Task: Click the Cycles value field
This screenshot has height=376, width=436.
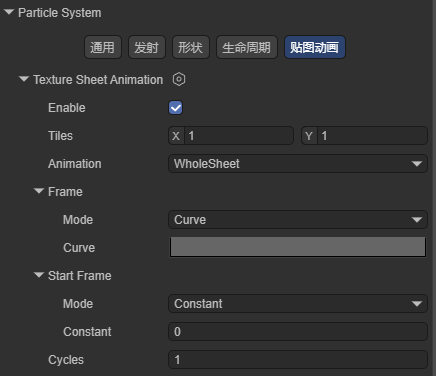Action: click(x=298, y=360)
